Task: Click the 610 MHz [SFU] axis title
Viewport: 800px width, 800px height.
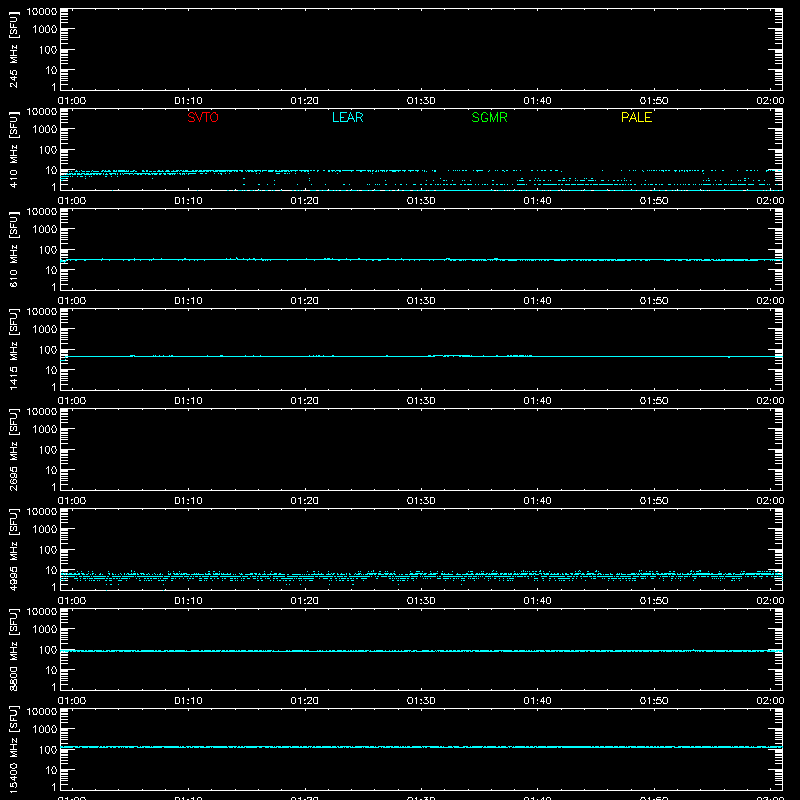Action: click(x=13, y=249)
